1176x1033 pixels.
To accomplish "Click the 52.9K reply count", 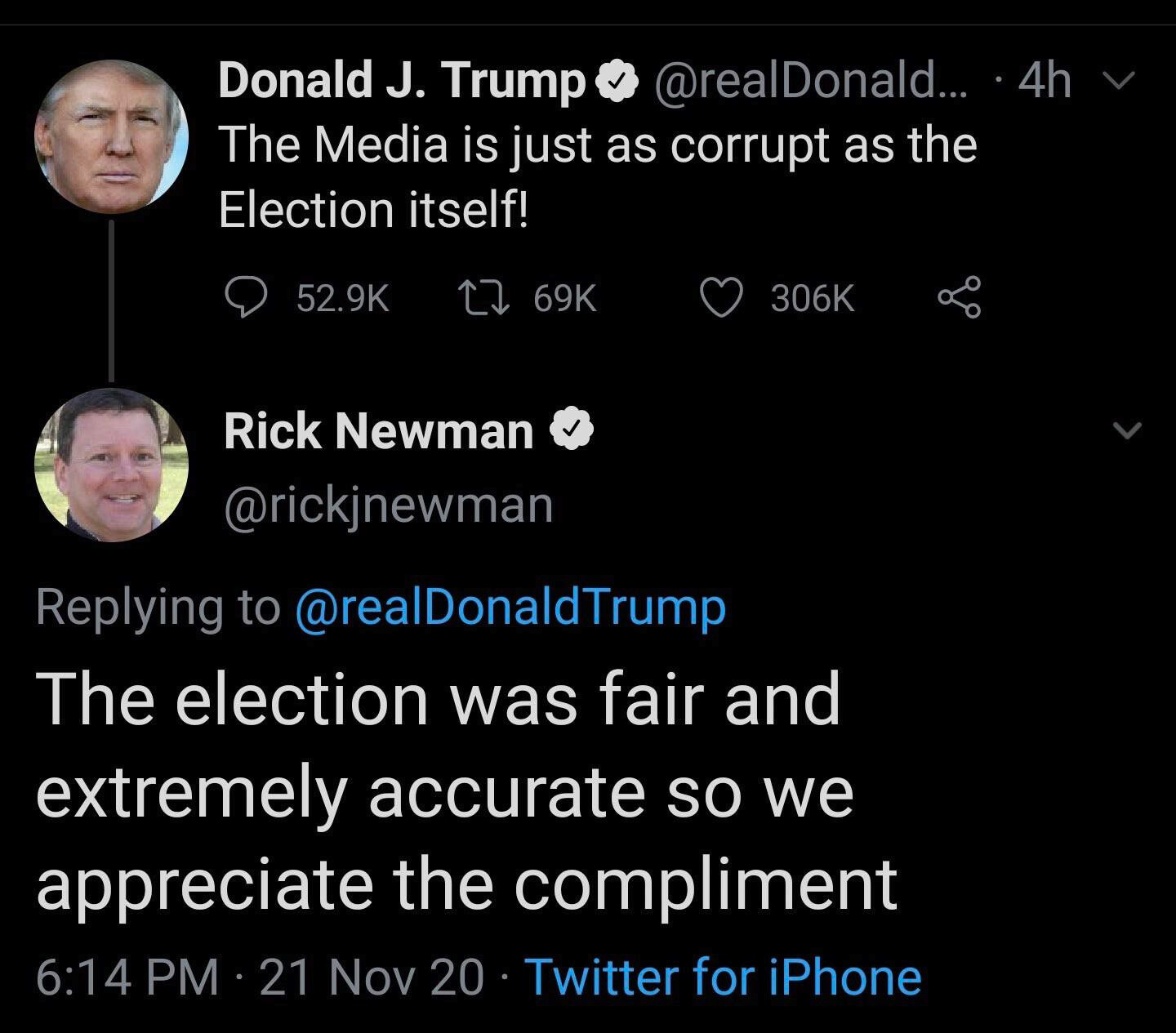I will point(343,299).
